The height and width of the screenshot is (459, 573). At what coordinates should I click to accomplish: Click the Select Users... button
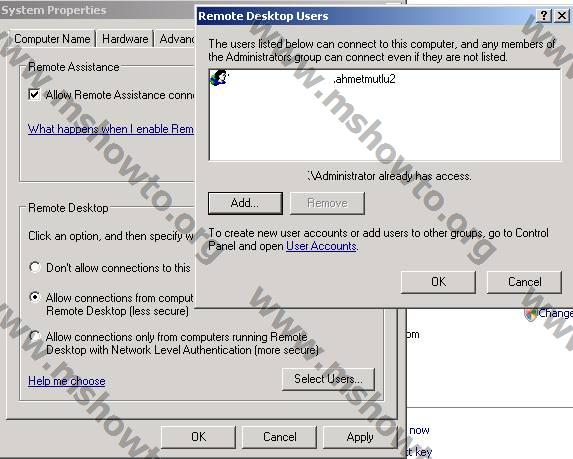click(328, 379)
